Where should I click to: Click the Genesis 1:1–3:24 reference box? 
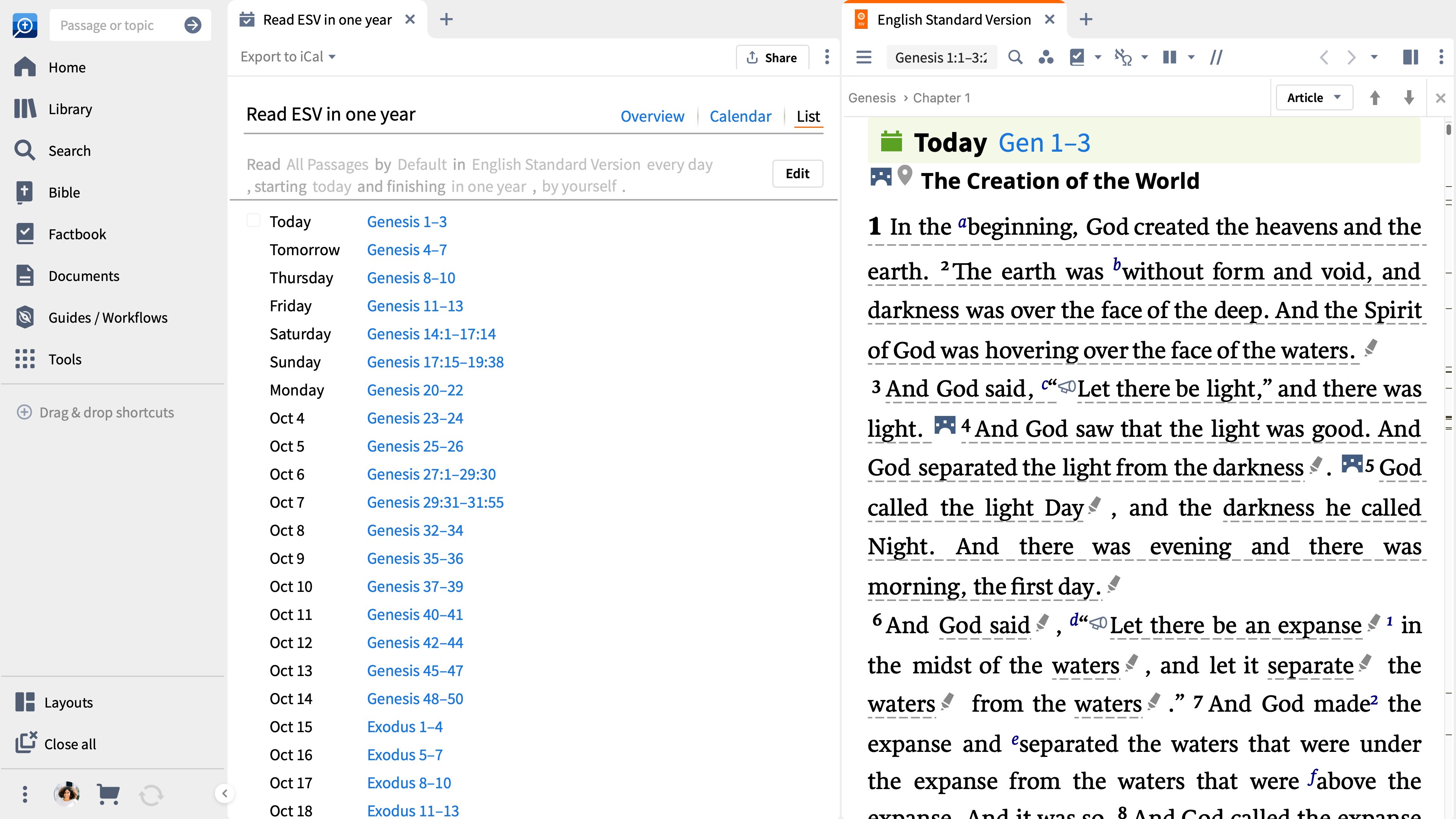941,57
